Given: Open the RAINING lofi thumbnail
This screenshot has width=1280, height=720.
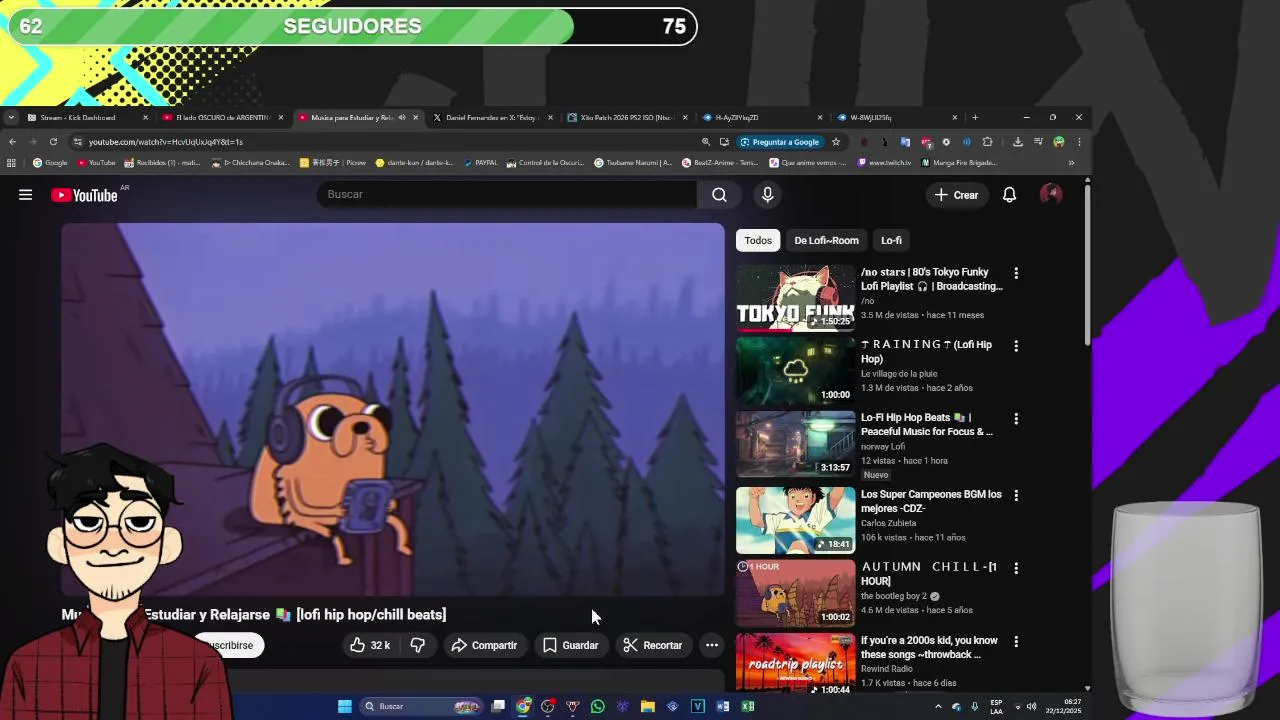Looking at the screenshot, I should [796, 370].
